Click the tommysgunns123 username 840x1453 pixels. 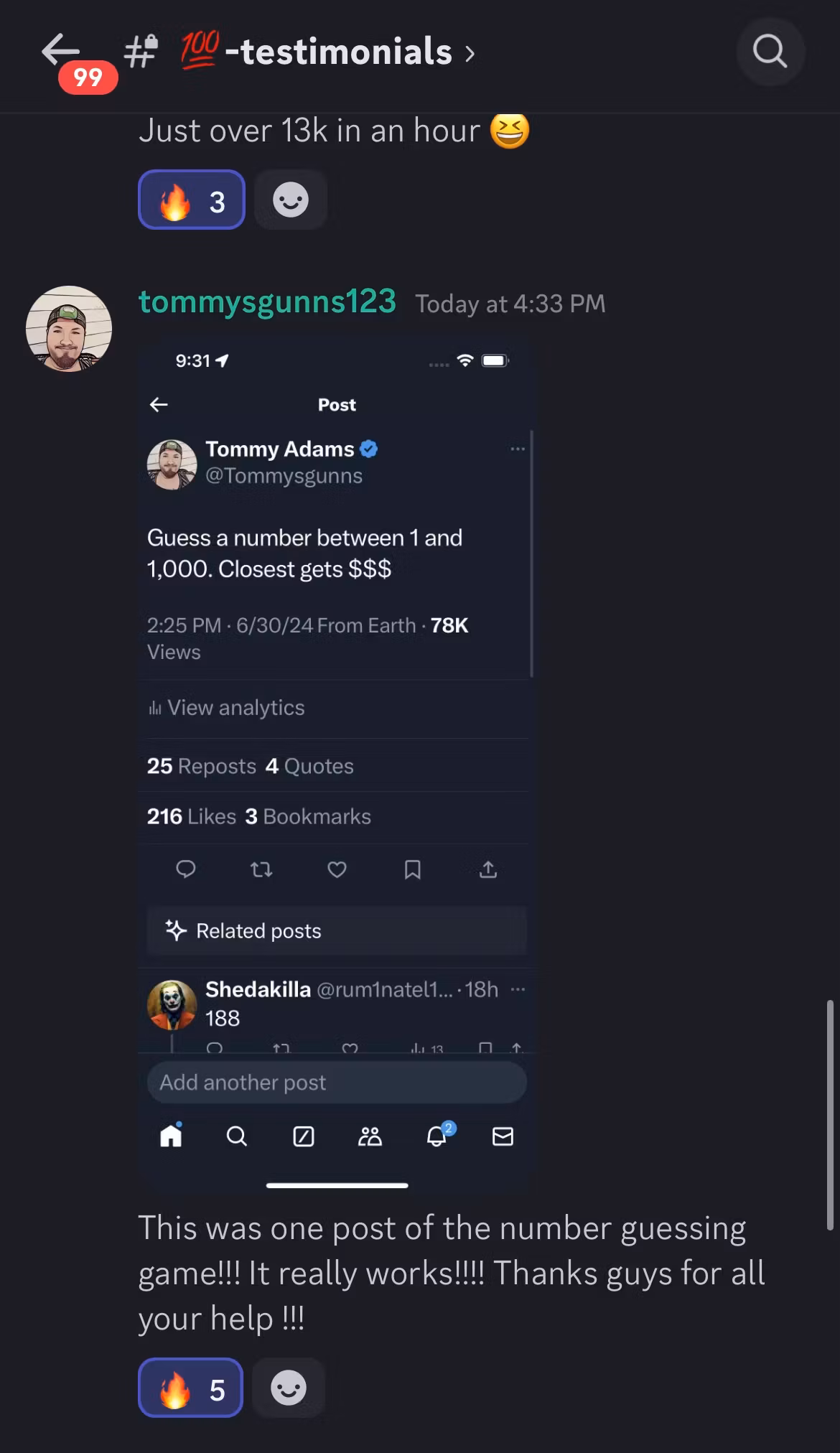(267, 302)
